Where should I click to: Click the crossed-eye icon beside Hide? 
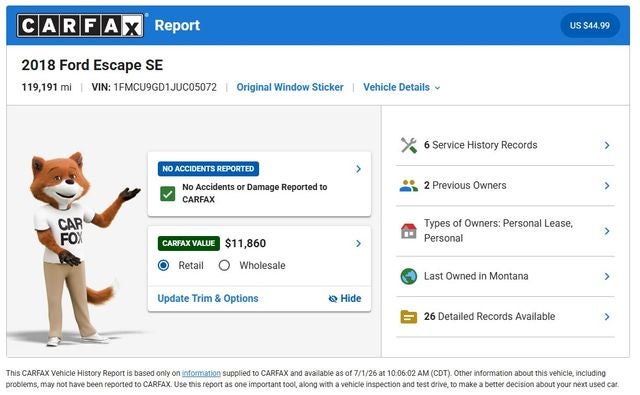(333, 299)
